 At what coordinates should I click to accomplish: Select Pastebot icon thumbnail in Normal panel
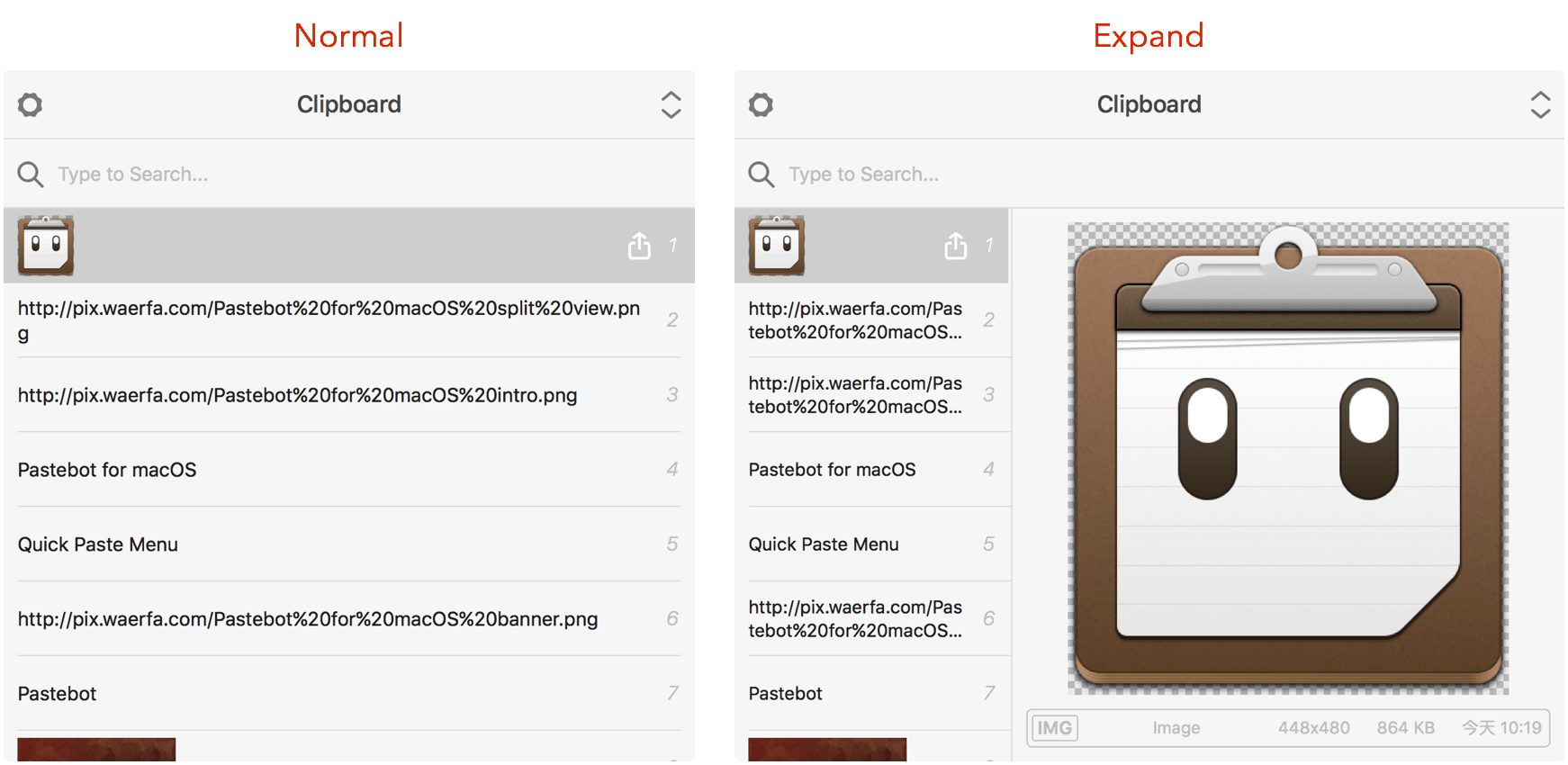point(46,246)
